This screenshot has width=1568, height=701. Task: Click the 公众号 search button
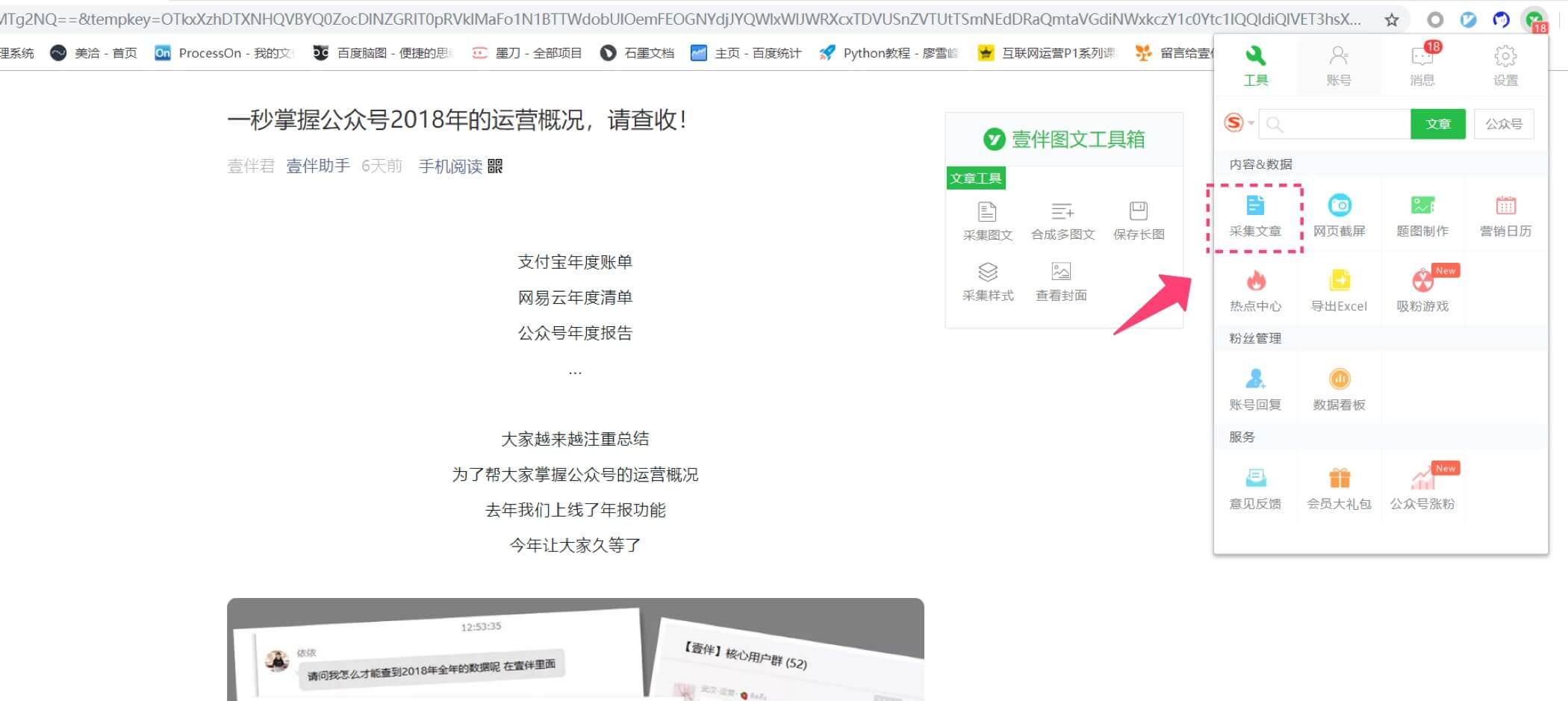coord(1504,124)
